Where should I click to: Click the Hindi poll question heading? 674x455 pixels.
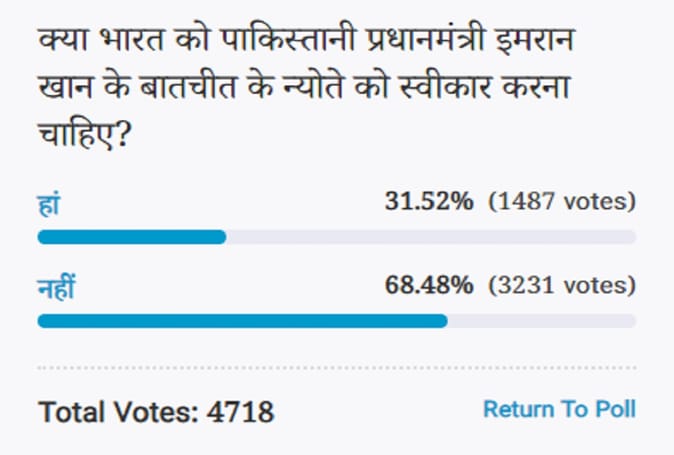[x=306, y=88]
